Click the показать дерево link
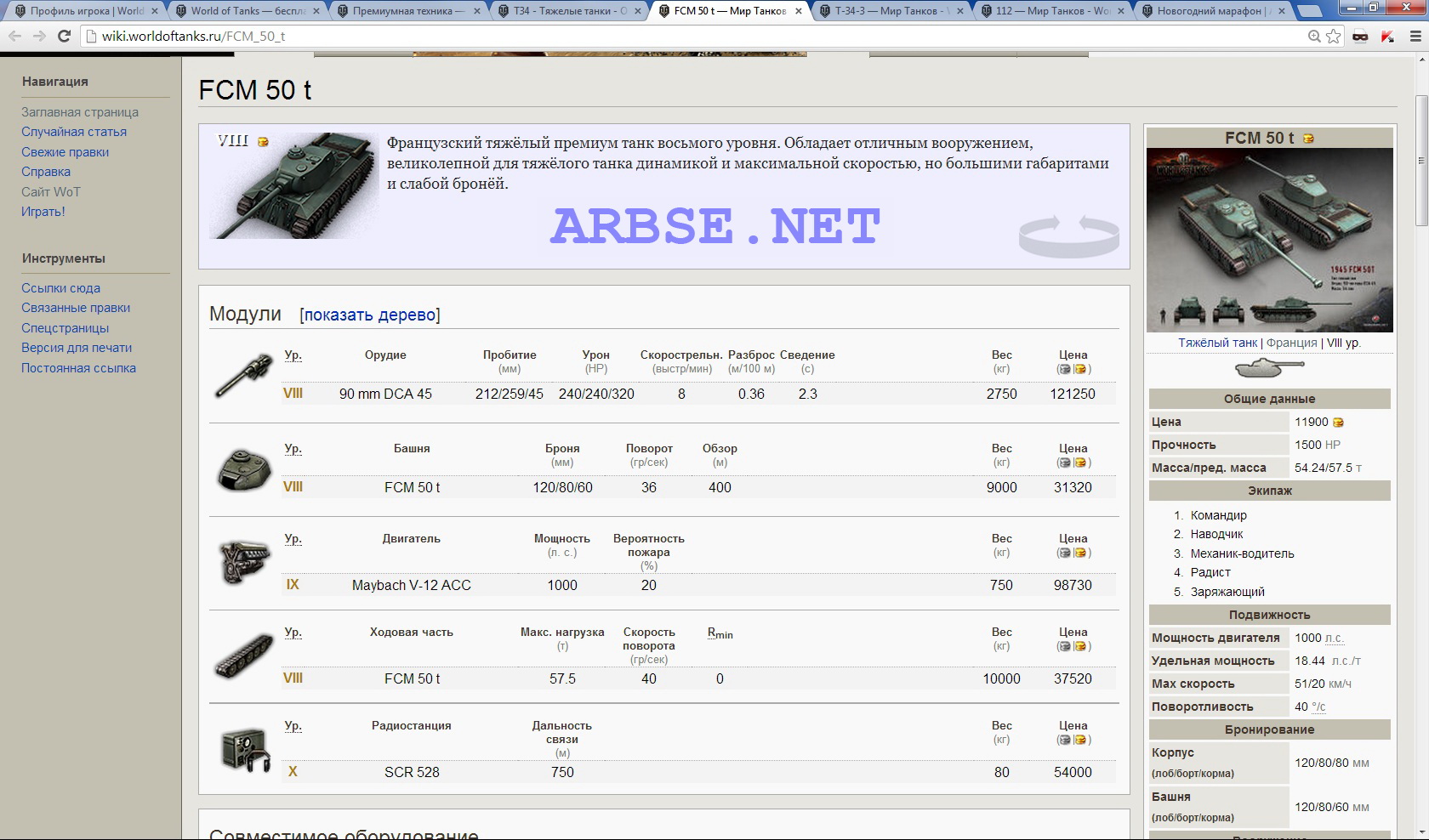Viewport: 1429px width, 840px height. pos(370,315)
